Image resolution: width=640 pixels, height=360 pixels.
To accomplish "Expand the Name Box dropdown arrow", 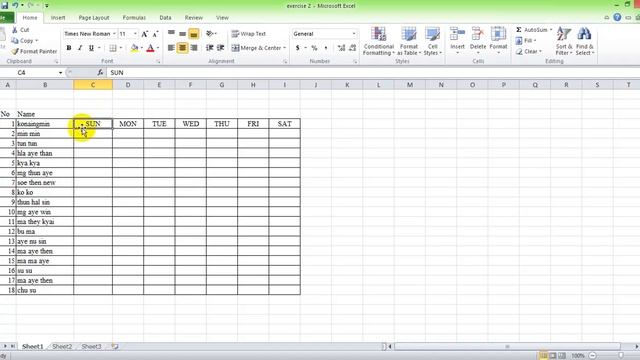I will click(x=60, y=73).
